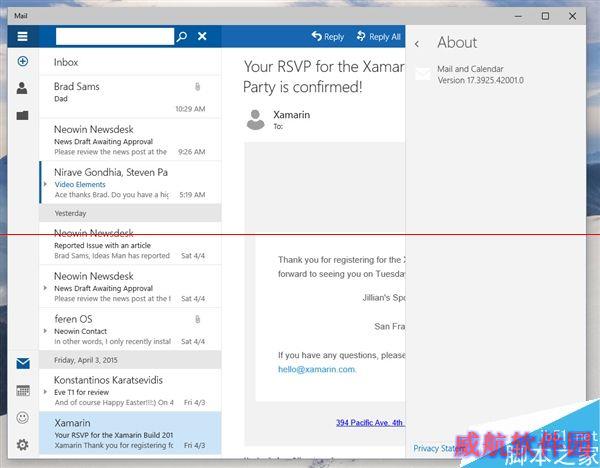The image size is (600, 468).
Task: Go back from About panel
Action: (x=417, y=44)
